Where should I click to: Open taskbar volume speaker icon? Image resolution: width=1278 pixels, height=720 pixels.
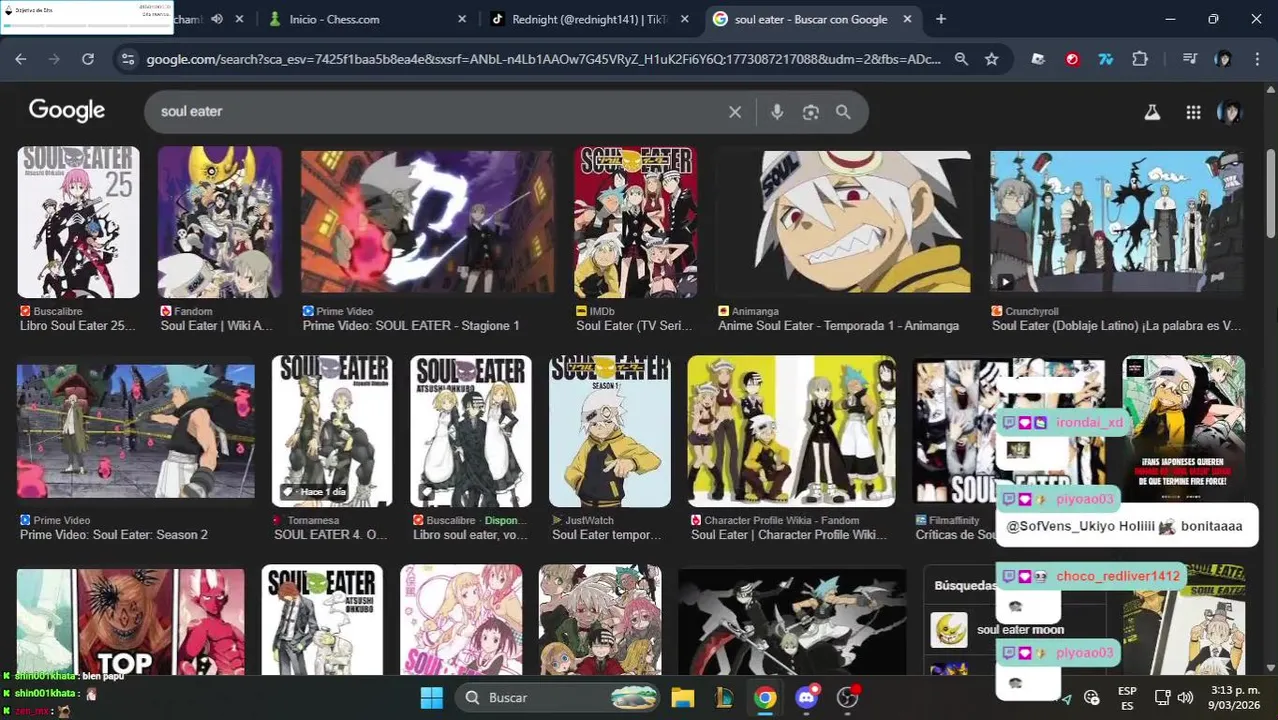[x=1185, y=698]
